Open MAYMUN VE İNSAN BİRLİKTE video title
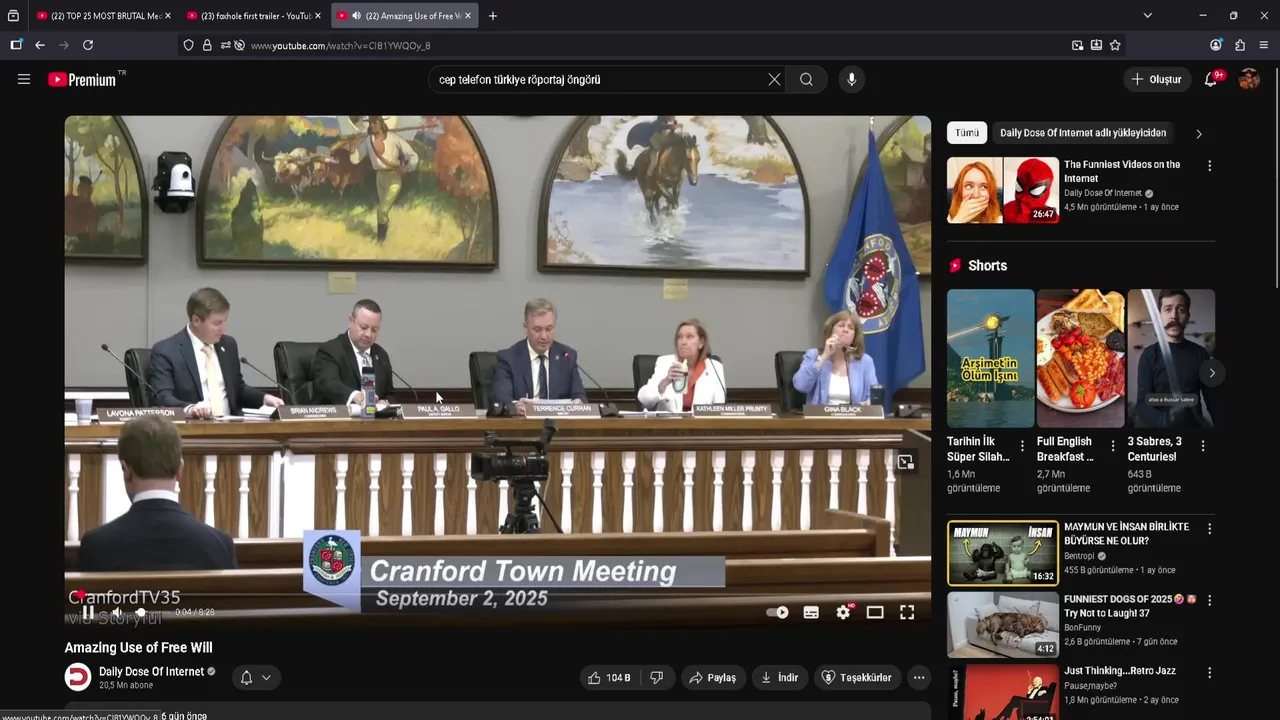Viewport: 1280px width, 720px height. (1126, 534)
